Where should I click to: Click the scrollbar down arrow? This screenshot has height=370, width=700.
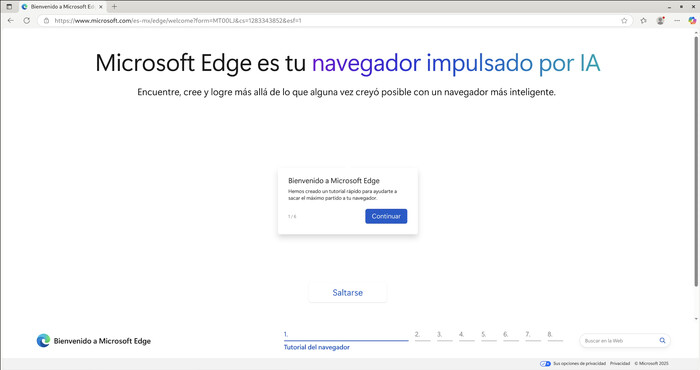[696, 319]
